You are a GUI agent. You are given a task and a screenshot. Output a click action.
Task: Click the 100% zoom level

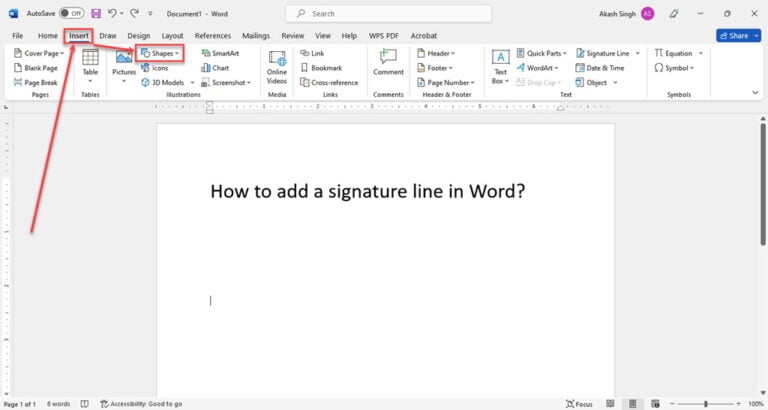point(756,404)
